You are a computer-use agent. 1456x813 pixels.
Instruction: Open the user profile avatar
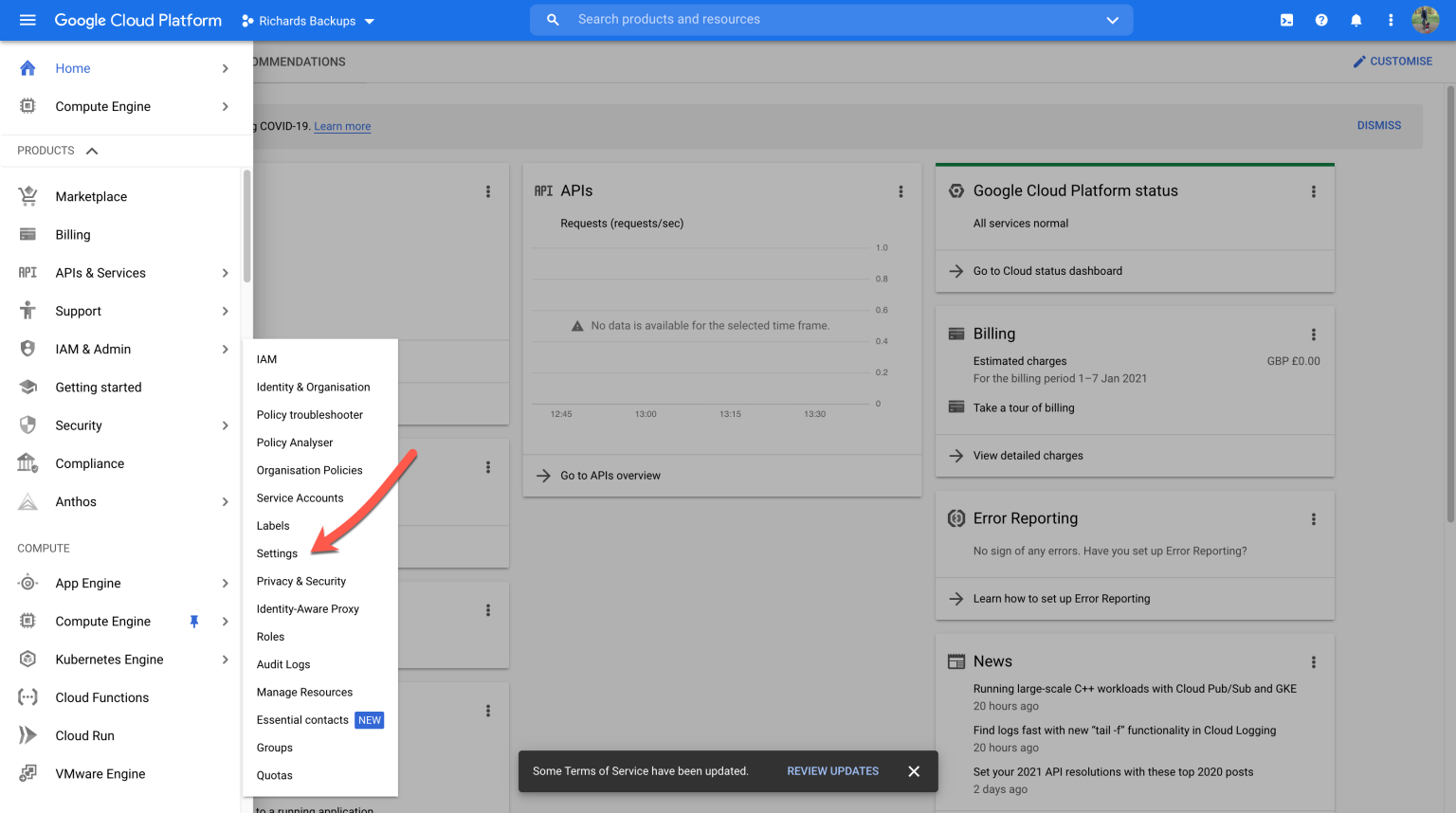tap(1425, 20)
